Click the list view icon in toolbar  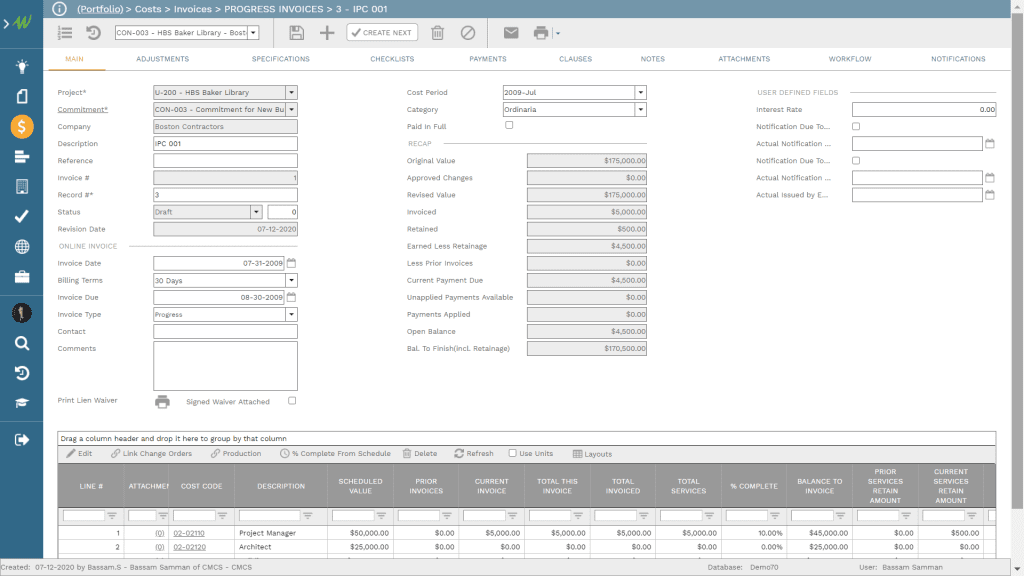(x=65, y=33)
